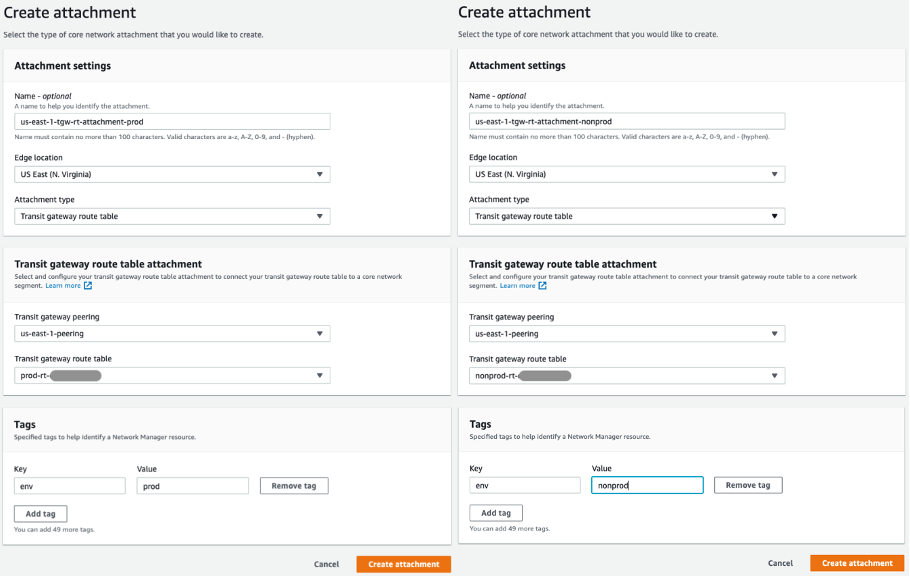Click external link icon beside right Learn more
The width and height of the screenshot is (910, 577).
coord(543,286)
